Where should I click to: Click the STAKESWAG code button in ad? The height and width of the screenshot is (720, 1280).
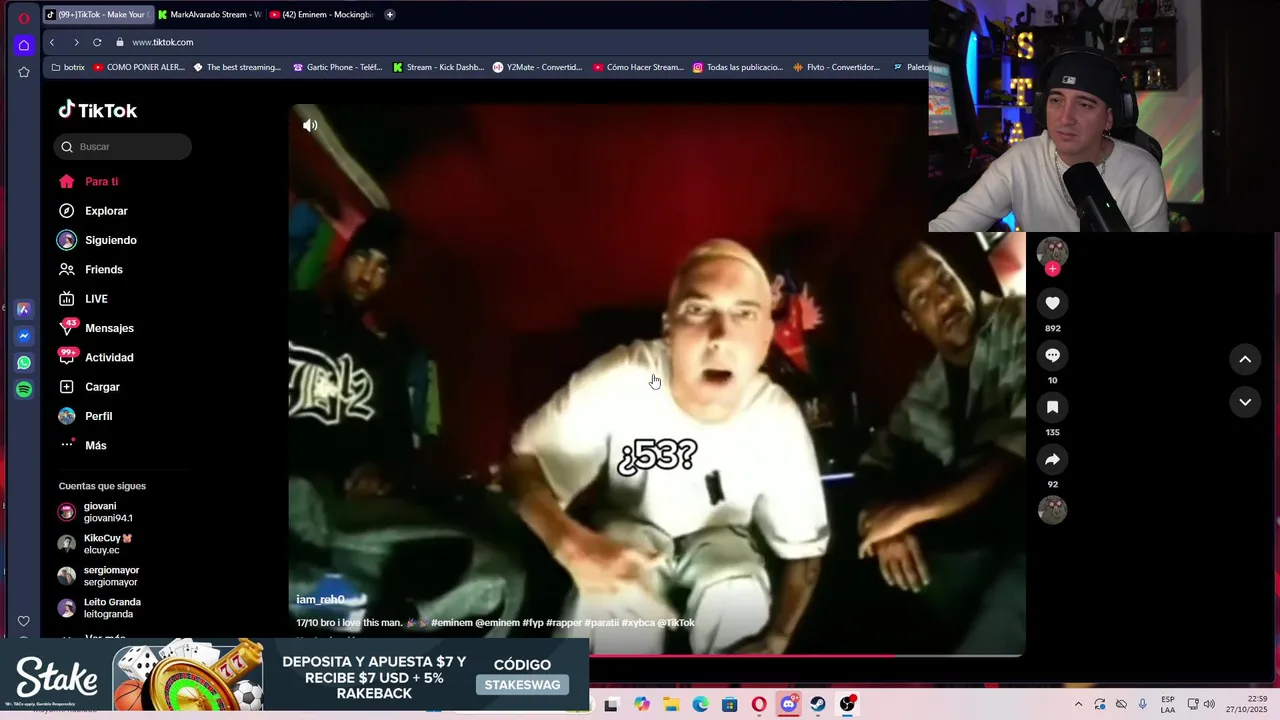pos(522,685)
